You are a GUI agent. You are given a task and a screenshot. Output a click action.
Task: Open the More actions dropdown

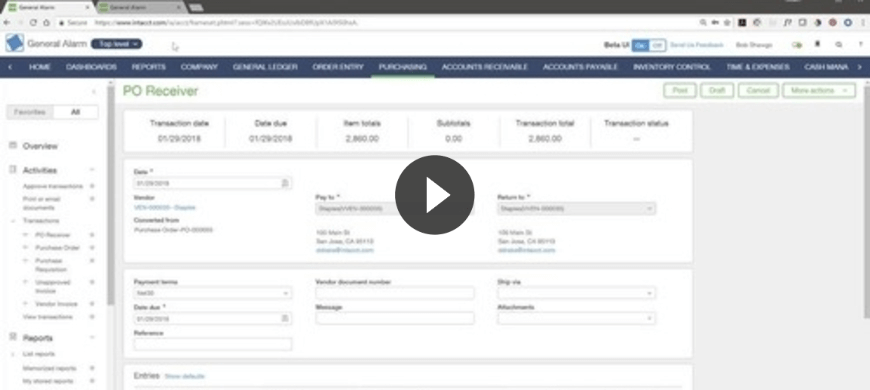point(819,90)
